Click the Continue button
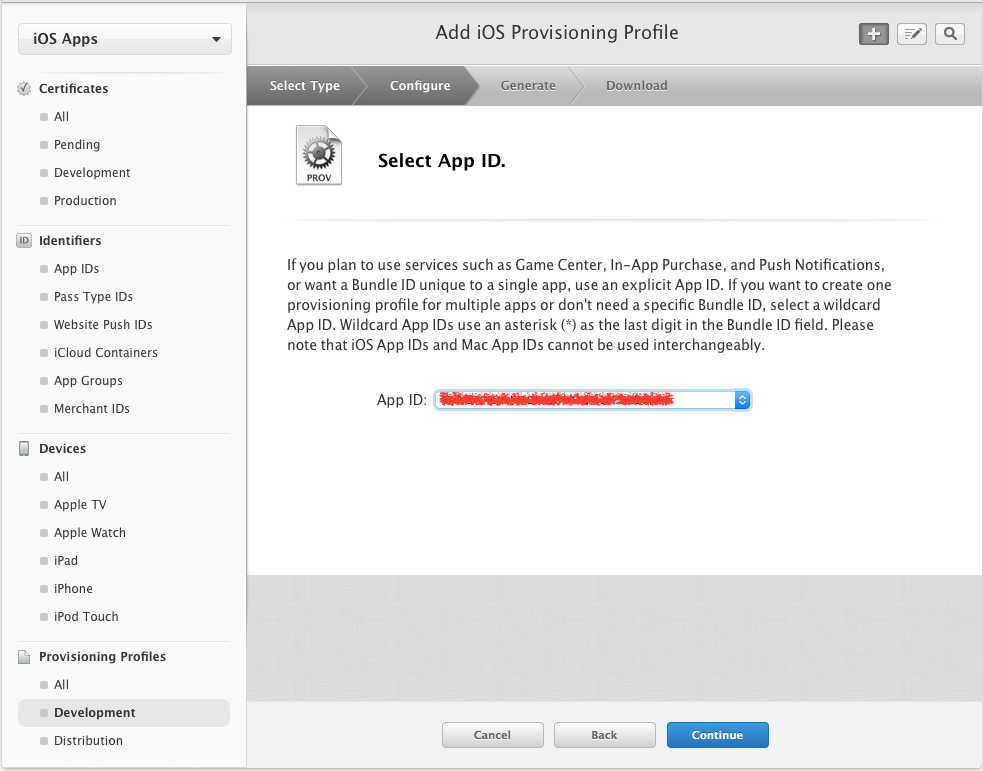The image size is (983, 771). (x=717, y=735)
